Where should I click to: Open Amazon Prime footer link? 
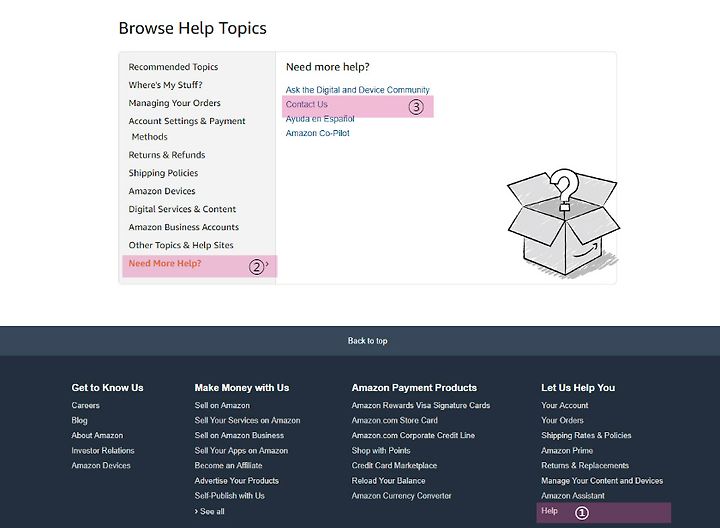click(x=567, y=450)
